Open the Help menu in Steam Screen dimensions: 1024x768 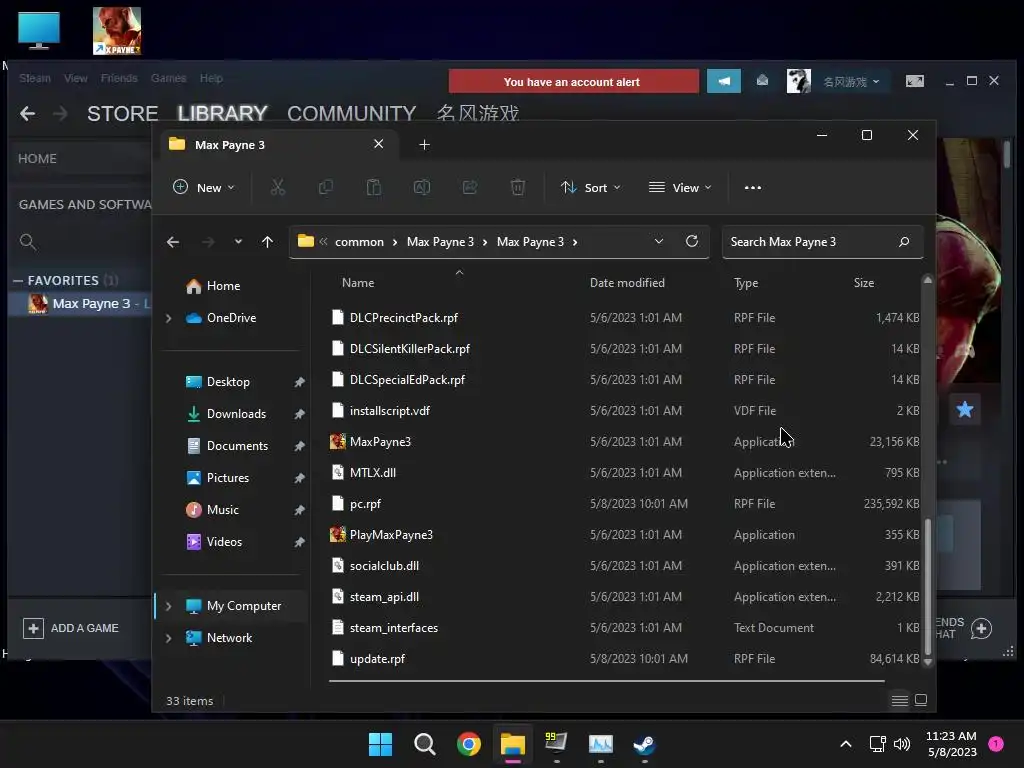pos(211,78)
